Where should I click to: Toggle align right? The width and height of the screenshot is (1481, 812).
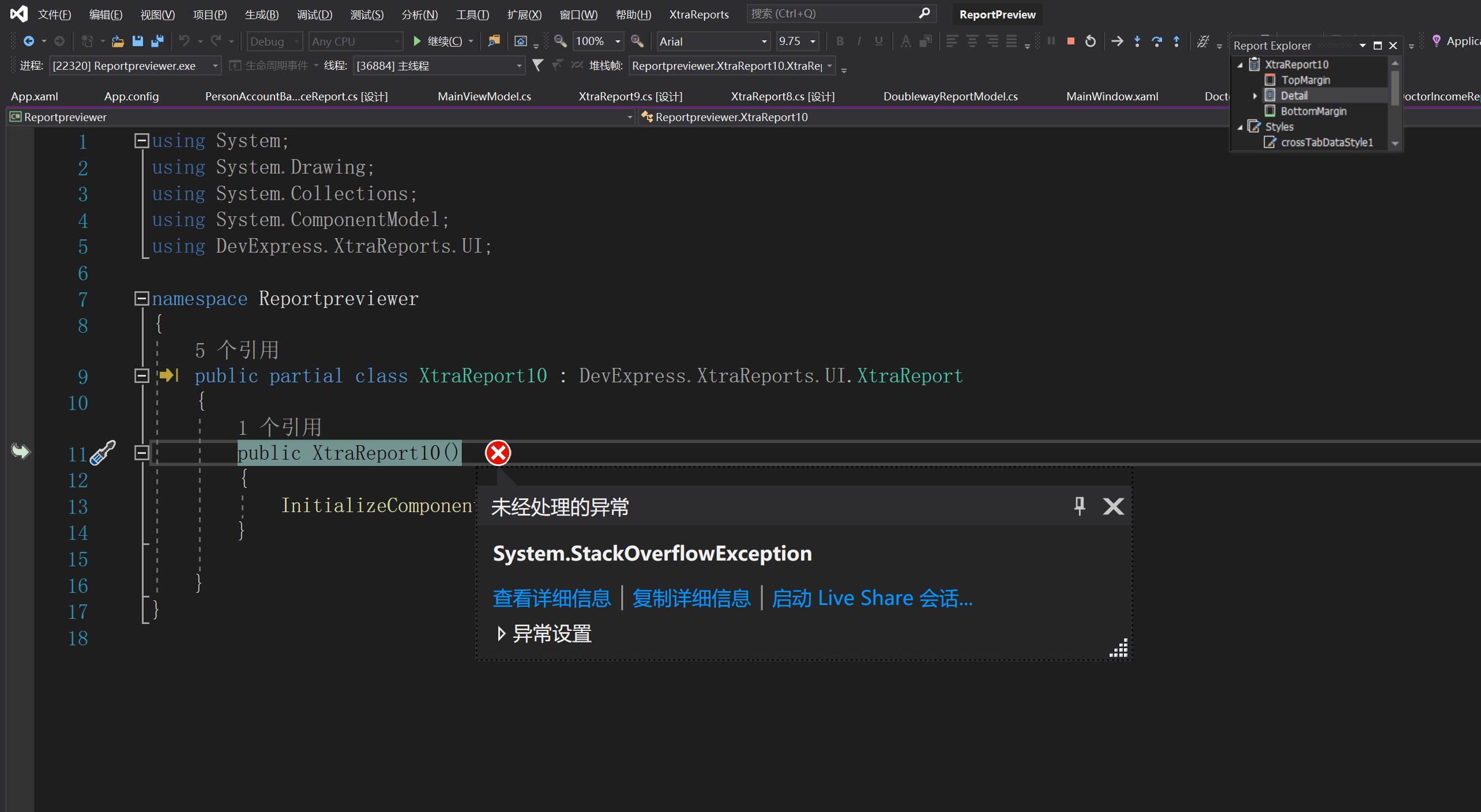(x=992, y=41)
